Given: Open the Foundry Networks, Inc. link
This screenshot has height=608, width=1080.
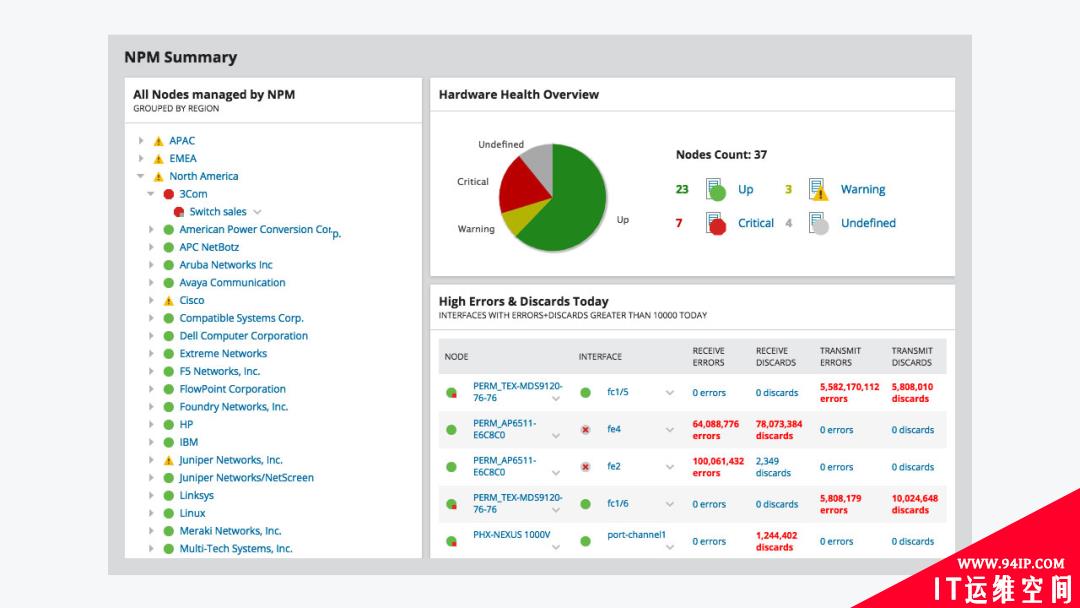Looking at the screenshot, I should (233, 407).
